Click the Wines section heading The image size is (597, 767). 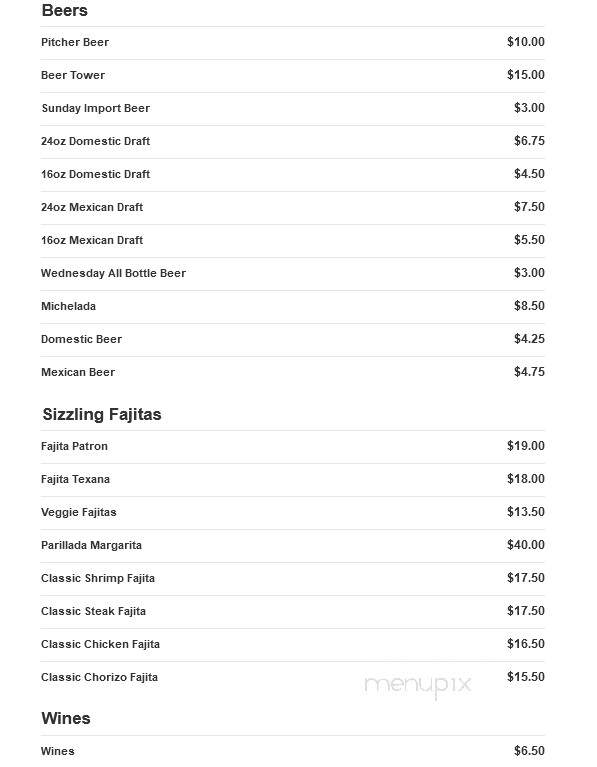pyautogui.click(x=66, y=719)
